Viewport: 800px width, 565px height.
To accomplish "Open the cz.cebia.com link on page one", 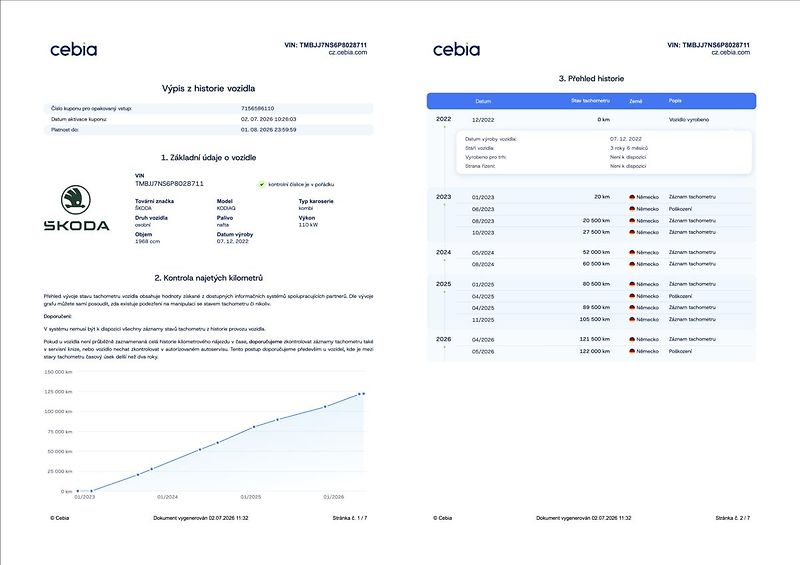I will [347, 53].
